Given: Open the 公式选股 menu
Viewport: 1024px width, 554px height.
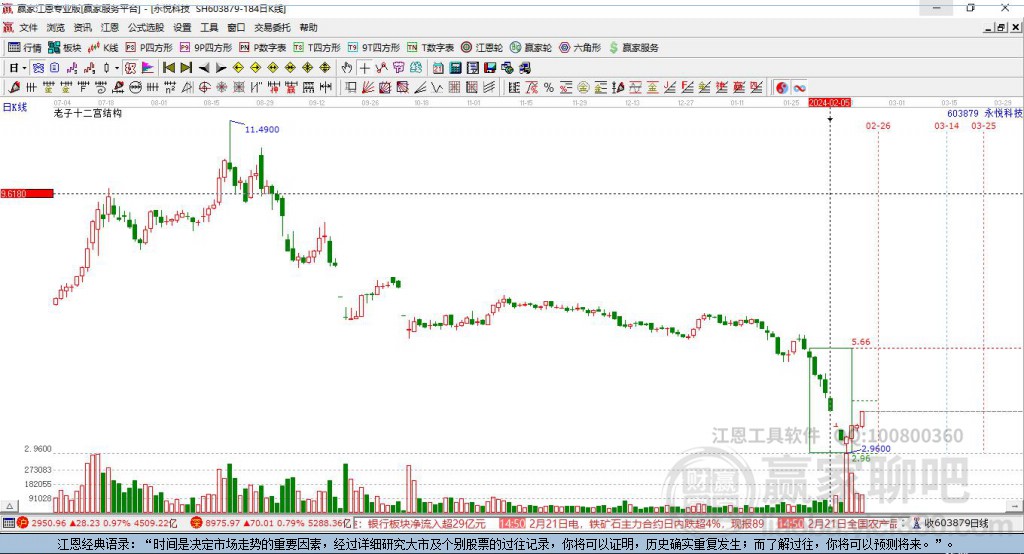Looking at the screenshot, I should click(x=146, y=27).
